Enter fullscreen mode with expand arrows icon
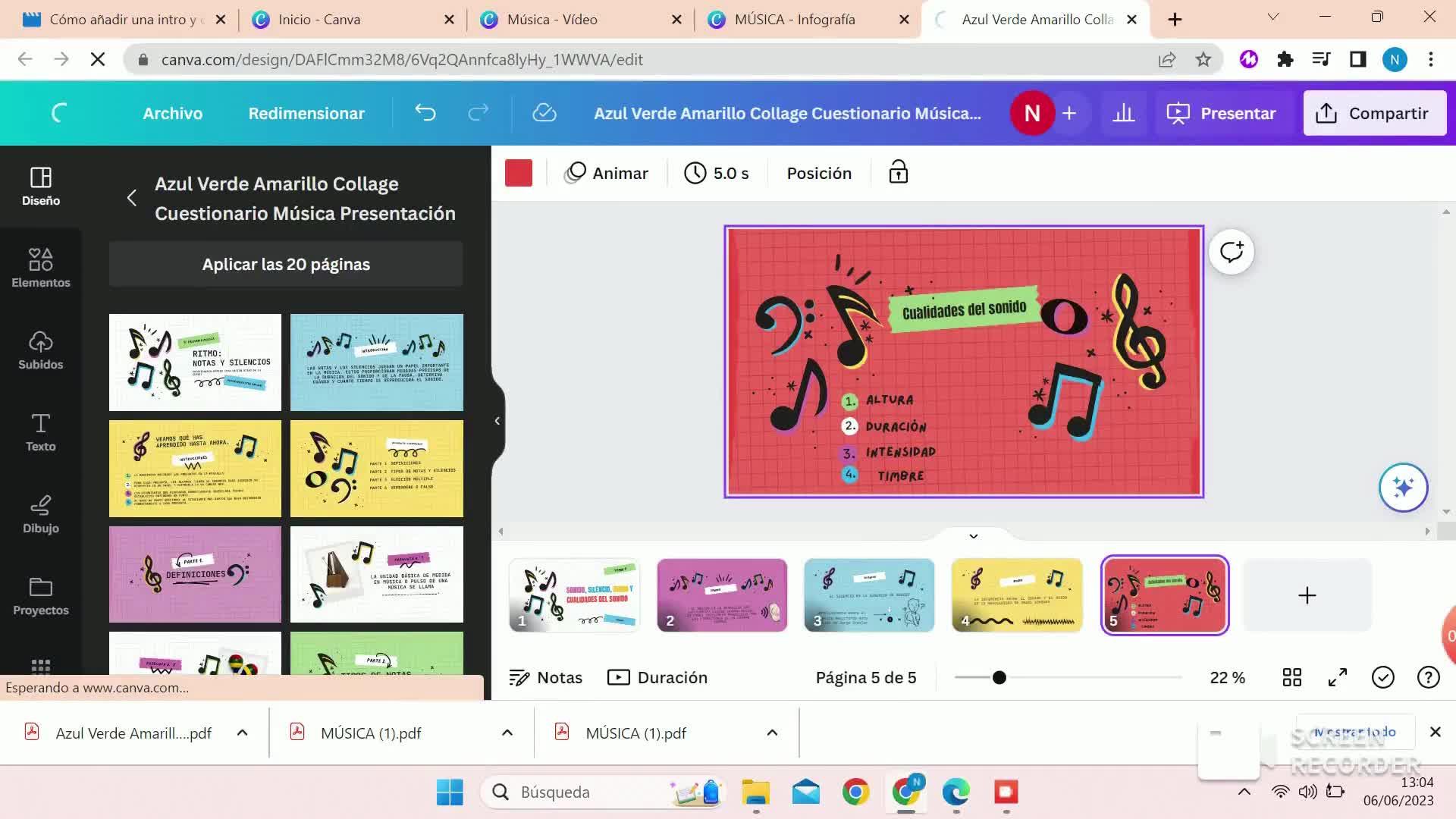The image size is (1456, 819). coord(1337,677)
